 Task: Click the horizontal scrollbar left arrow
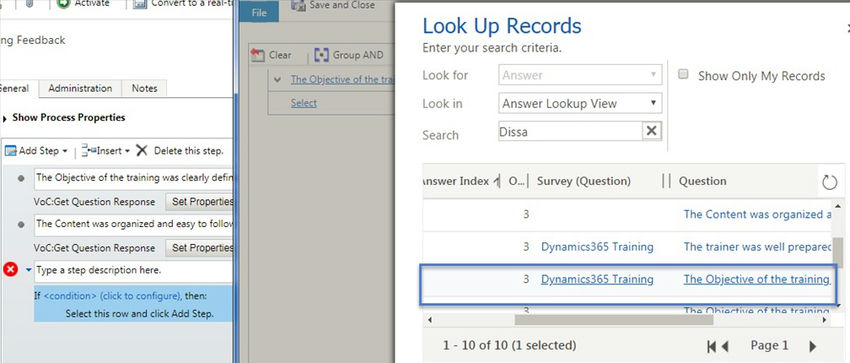tap(430, 320)
